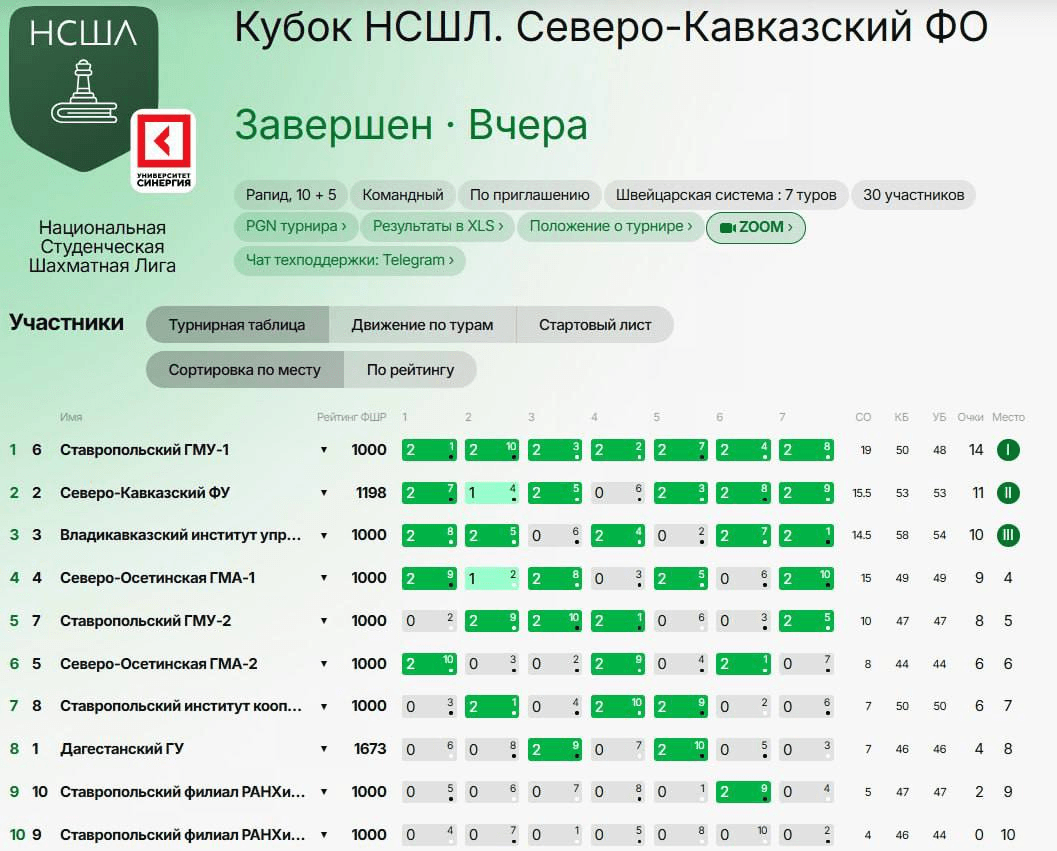The width and height of the screenshot is (1057, 851).
Task: Click the Synergy University red logo
Action: (x=163, y=150)
